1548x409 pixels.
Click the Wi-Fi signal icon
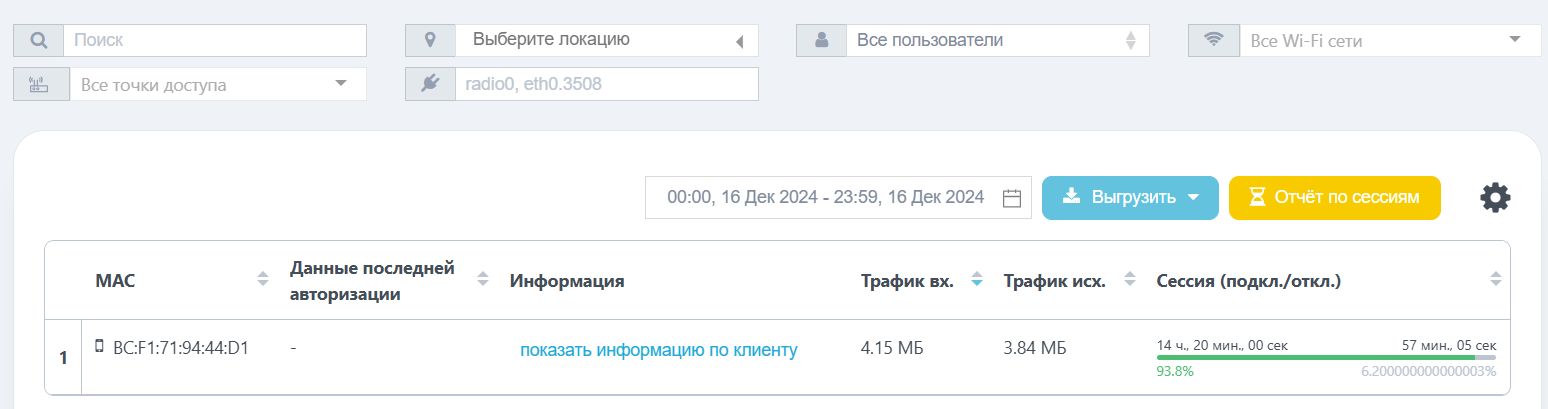click(x=1214, y=40)
